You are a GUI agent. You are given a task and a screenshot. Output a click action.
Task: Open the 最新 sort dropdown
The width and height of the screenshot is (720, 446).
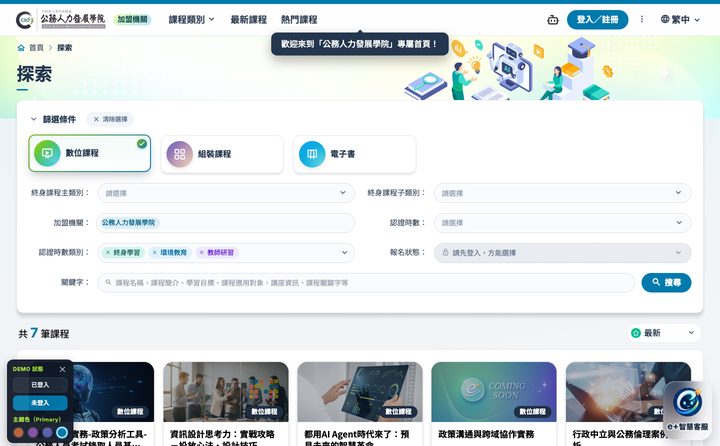[664, 333]
